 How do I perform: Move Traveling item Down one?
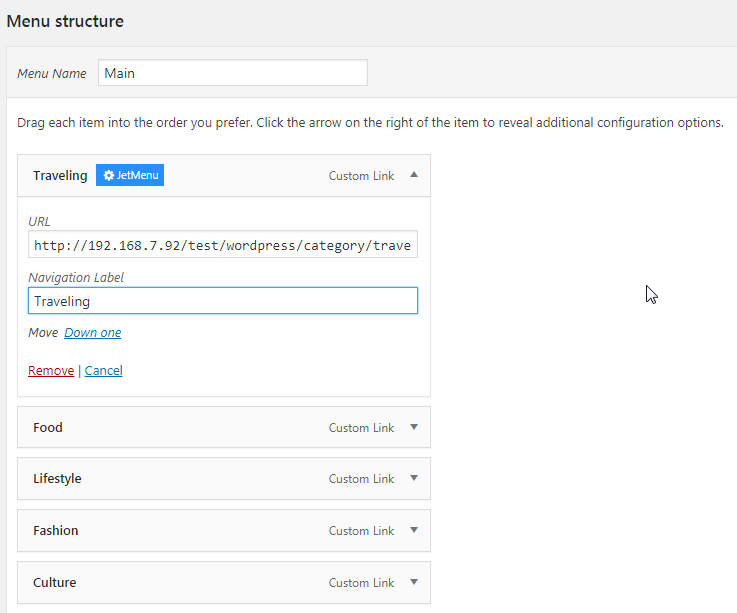coord(93,333)
